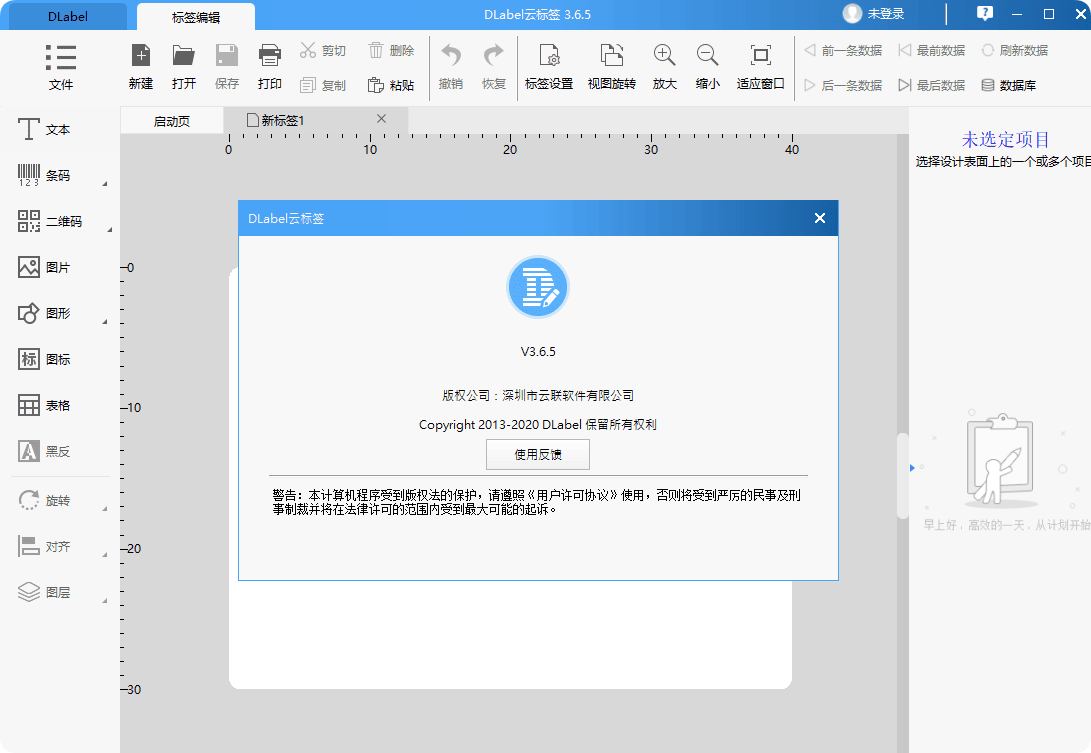Screen dimensions: 1091x753
Task: Open the 数据库 database
Action: coord(1008,85)
